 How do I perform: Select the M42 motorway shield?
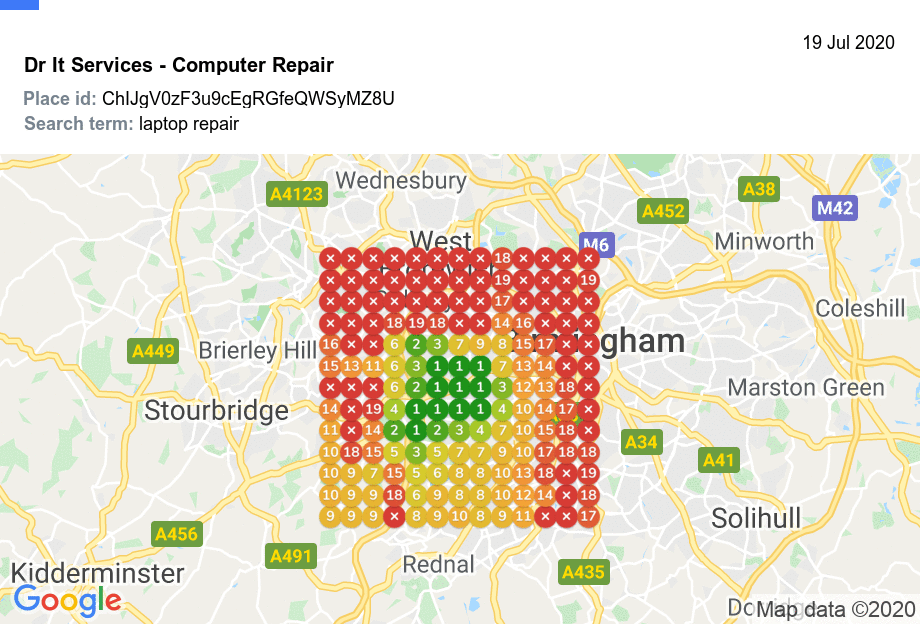(x=834, y=208)
